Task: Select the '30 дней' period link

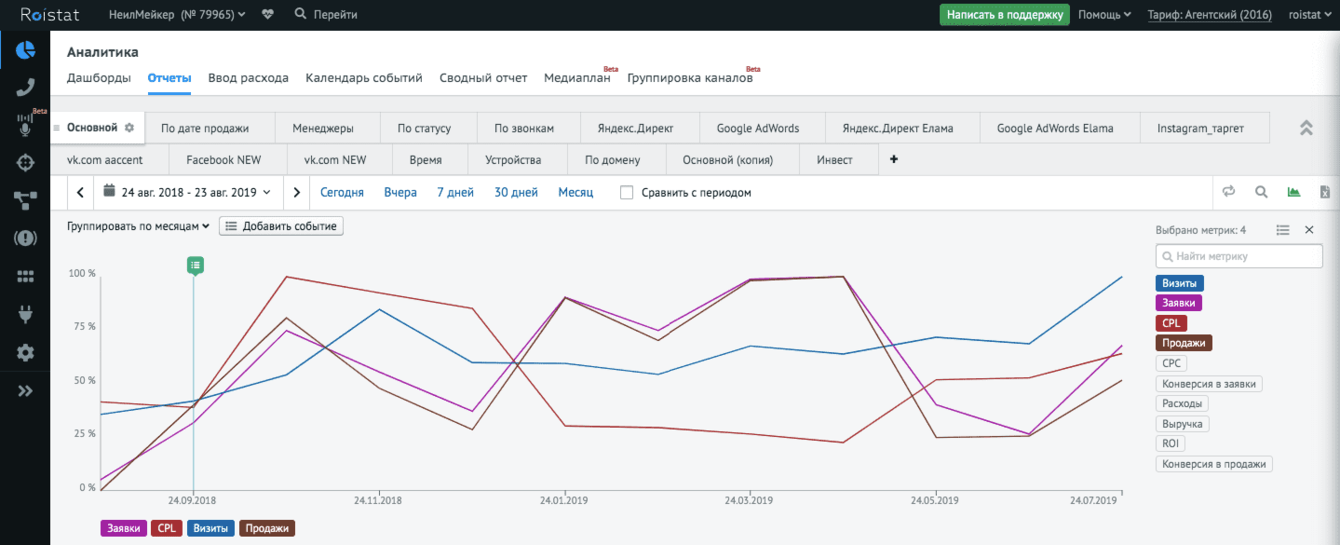Action: [516, 192]
